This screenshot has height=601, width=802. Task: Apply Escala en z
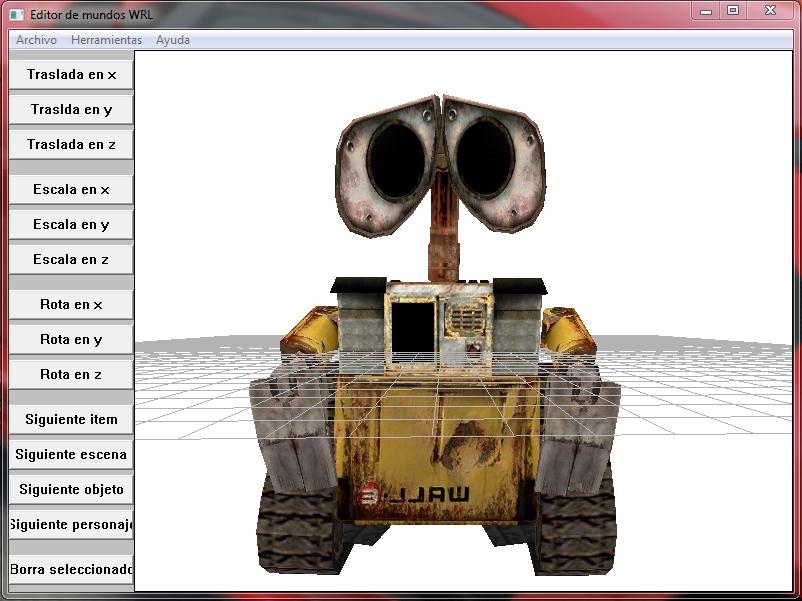pos(72,260)
